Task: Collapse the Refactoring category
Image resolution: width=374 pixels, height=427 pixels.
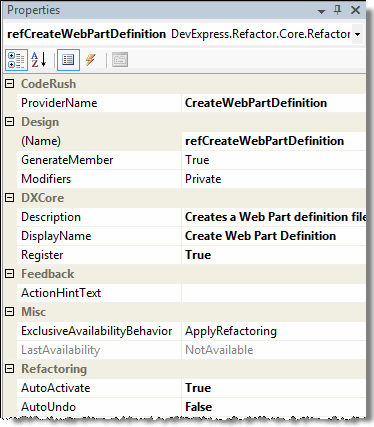Action: point(10,369)
